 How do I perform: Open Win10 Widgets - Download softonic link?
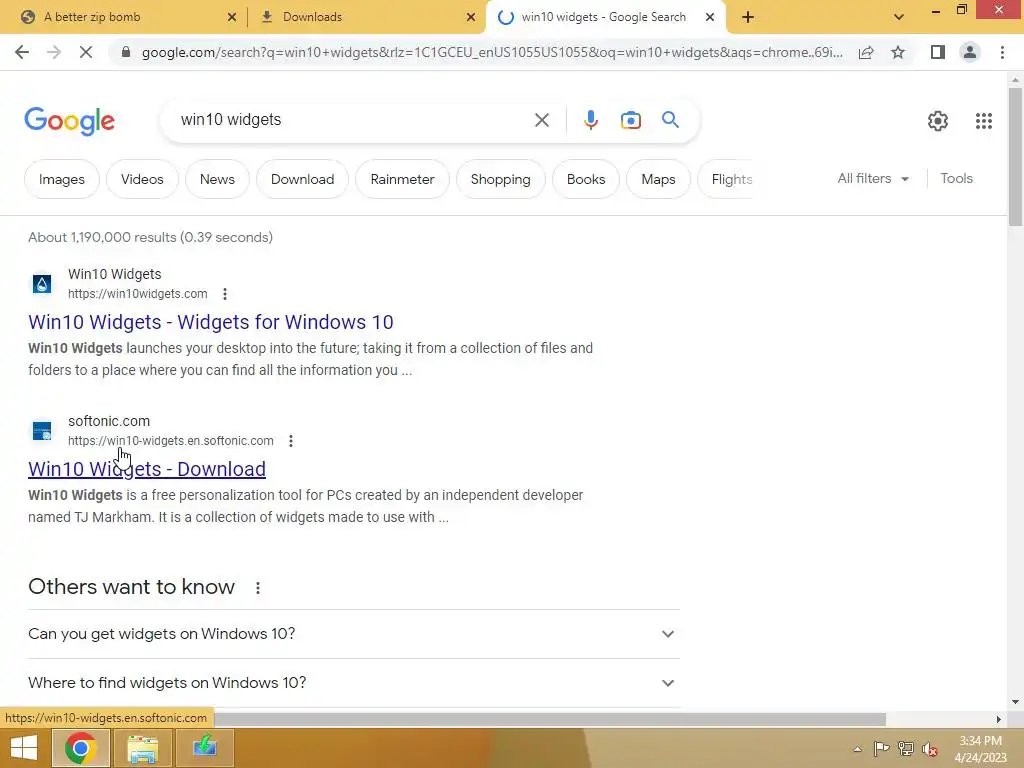[x=147, y=469]
